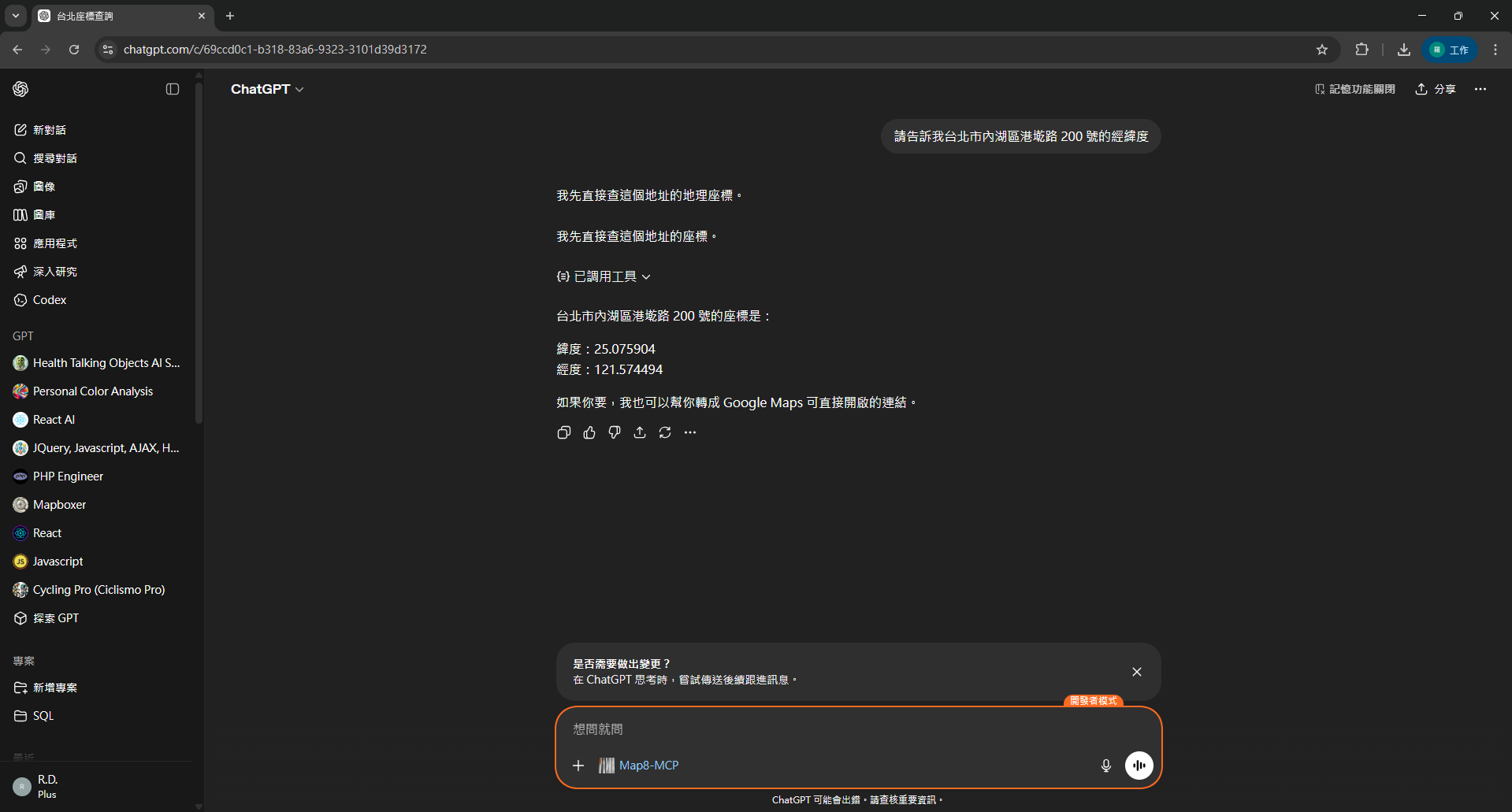Screen dimensions: 1512x812
Task: Open the plus attachment menu
Action: pyautogui.click(x=578, y=766)
